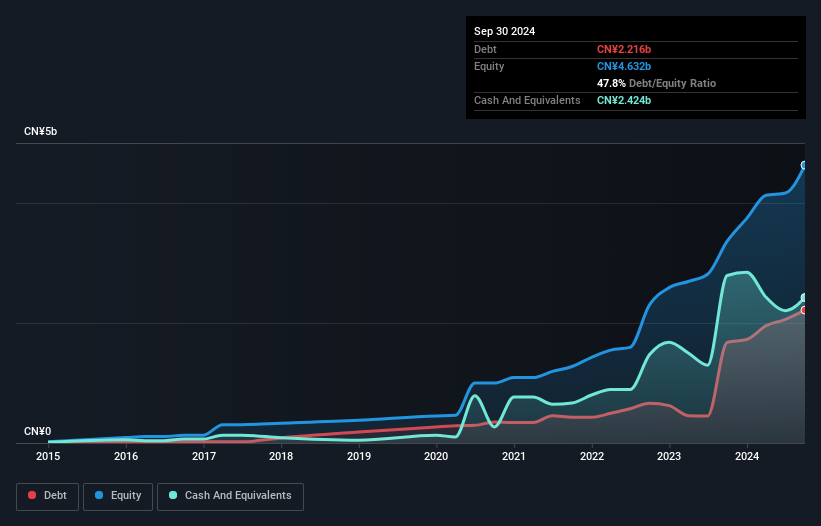Click the Cash And Equivalents tooltip label
Screen dimensions: 821x526
527,100
